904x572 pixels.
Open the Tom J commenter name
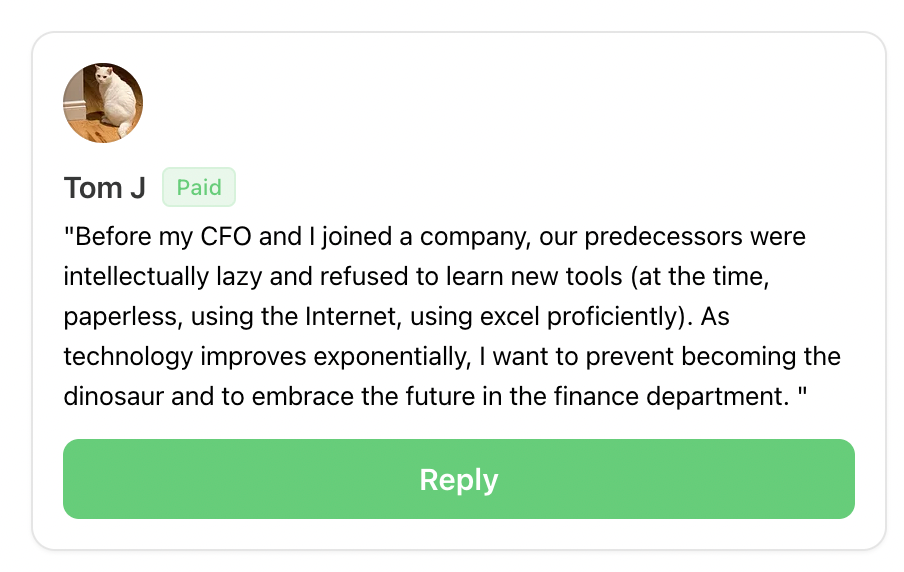coord(104,188)
